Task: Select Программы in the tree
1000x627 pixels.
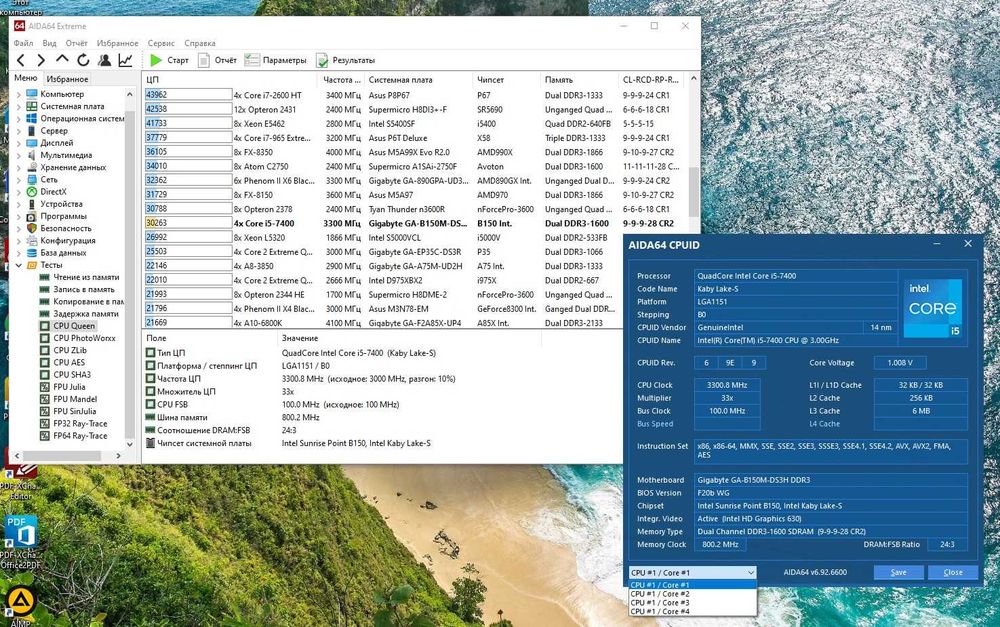Action: pyautogui.click(x=63, y=216)
